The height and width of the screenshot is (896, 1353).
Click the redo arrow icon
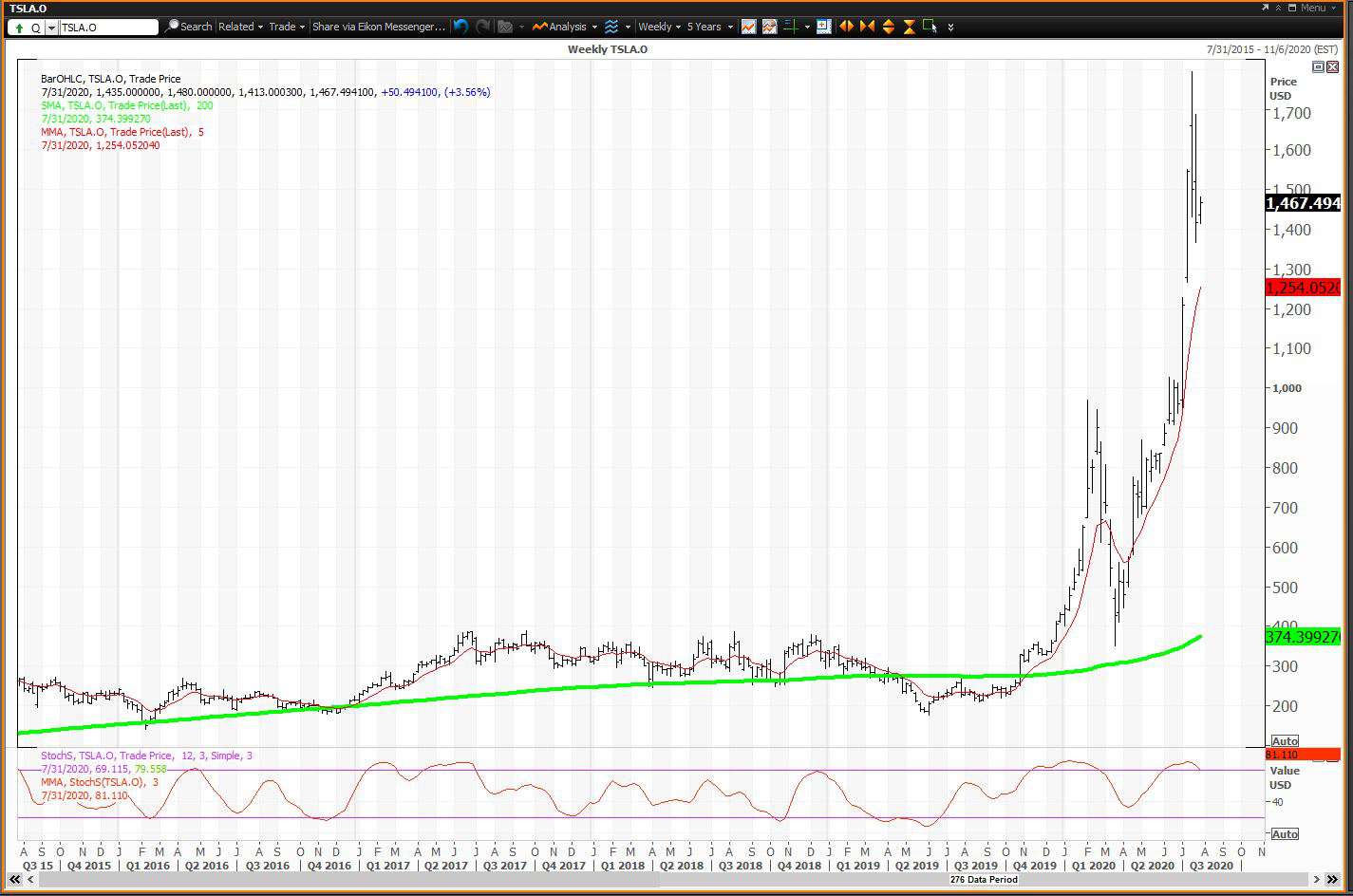pos(483,27)
